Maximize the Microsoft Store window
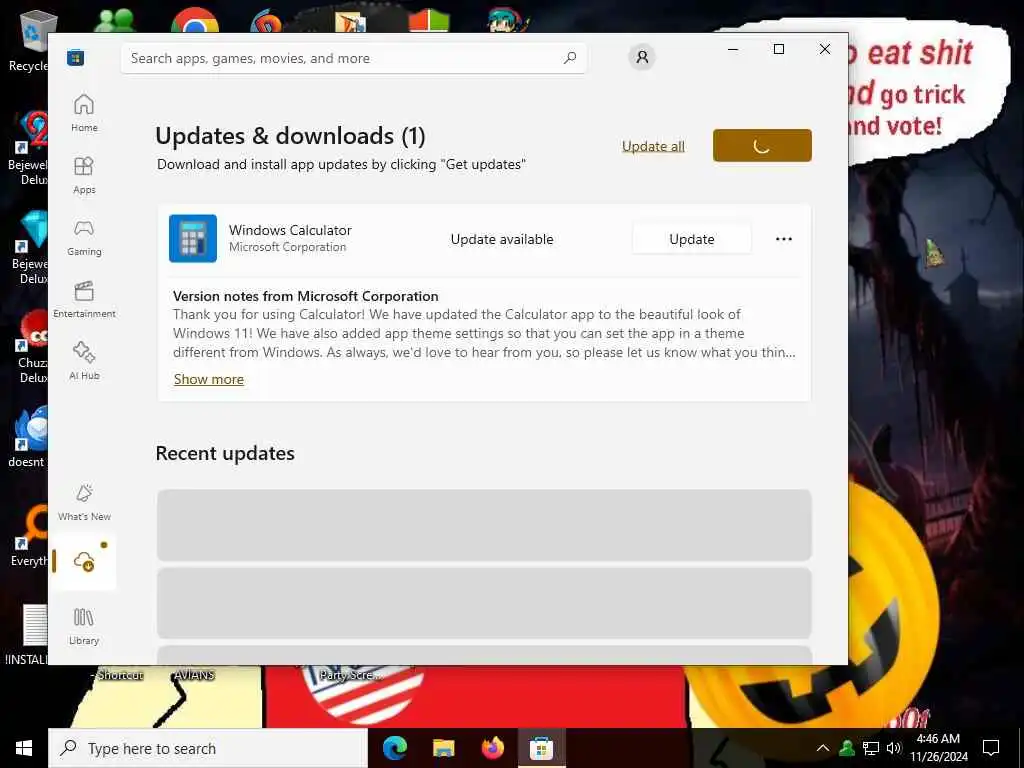The width and height of the screenshot is (1024, 768). (x=778, y=49)
